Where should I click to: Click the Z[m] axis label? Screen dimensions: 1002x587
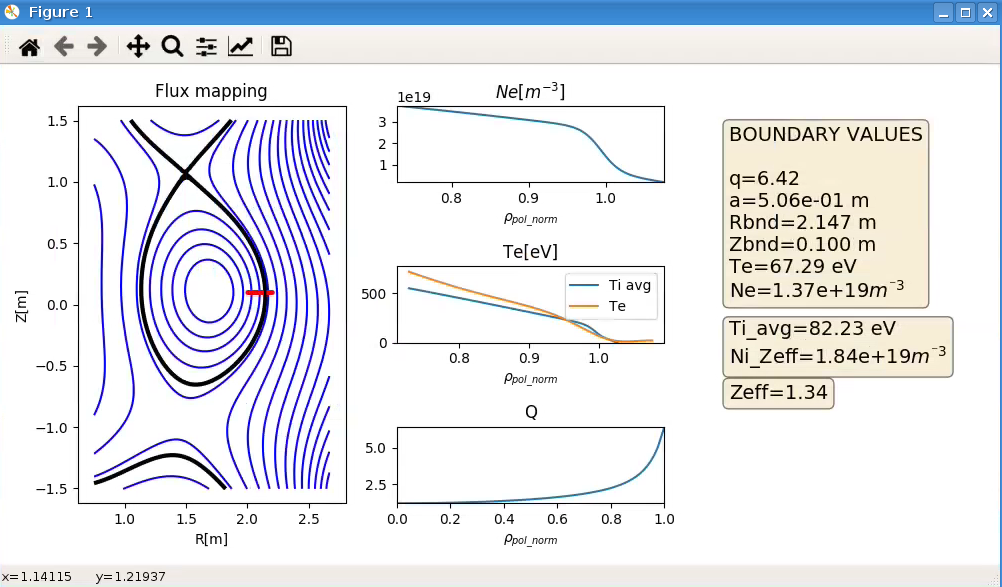coord(22,305)
